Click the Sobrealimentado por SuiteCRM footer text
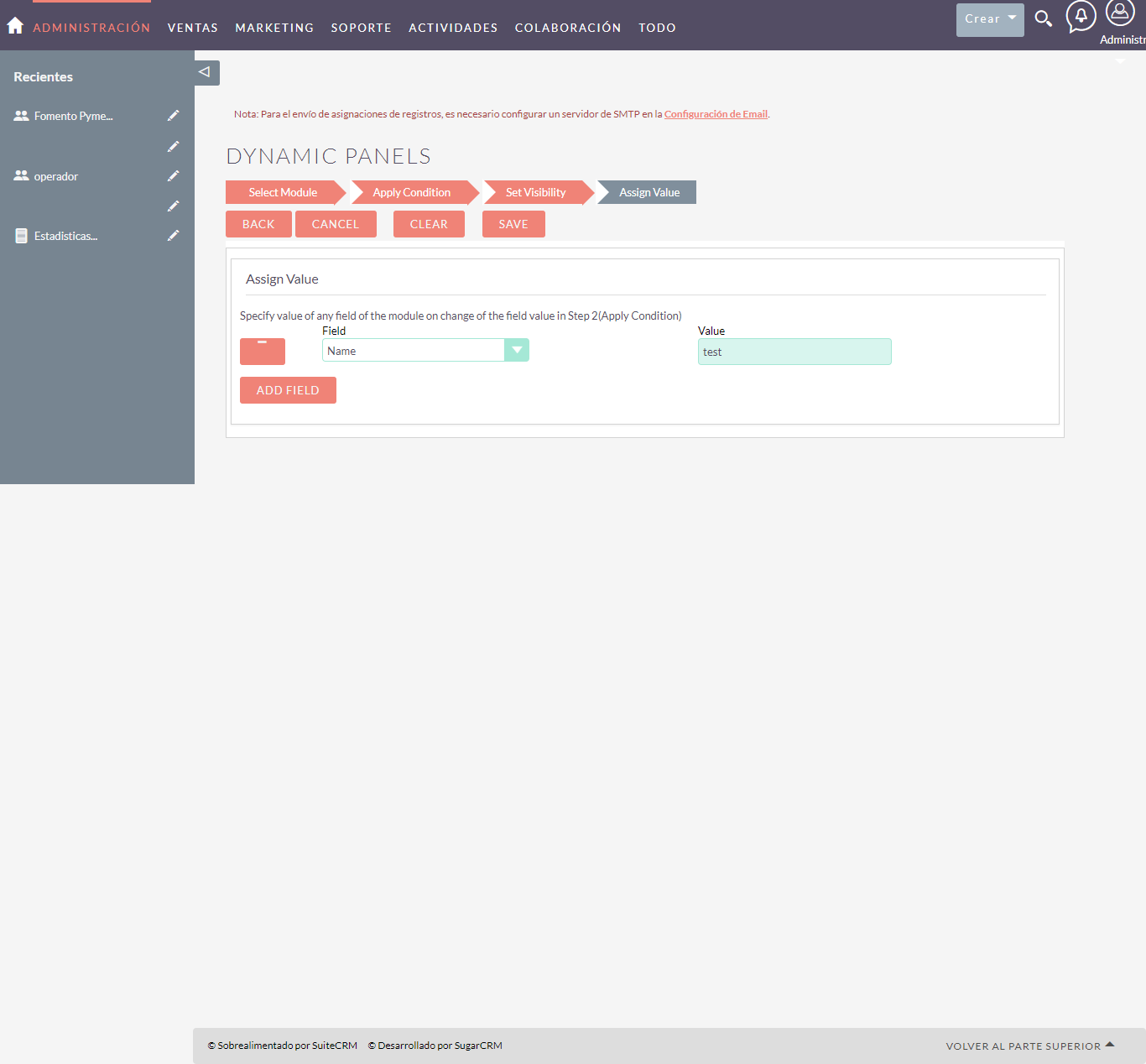1146x1064 pixels. [x=283, y=1046]
